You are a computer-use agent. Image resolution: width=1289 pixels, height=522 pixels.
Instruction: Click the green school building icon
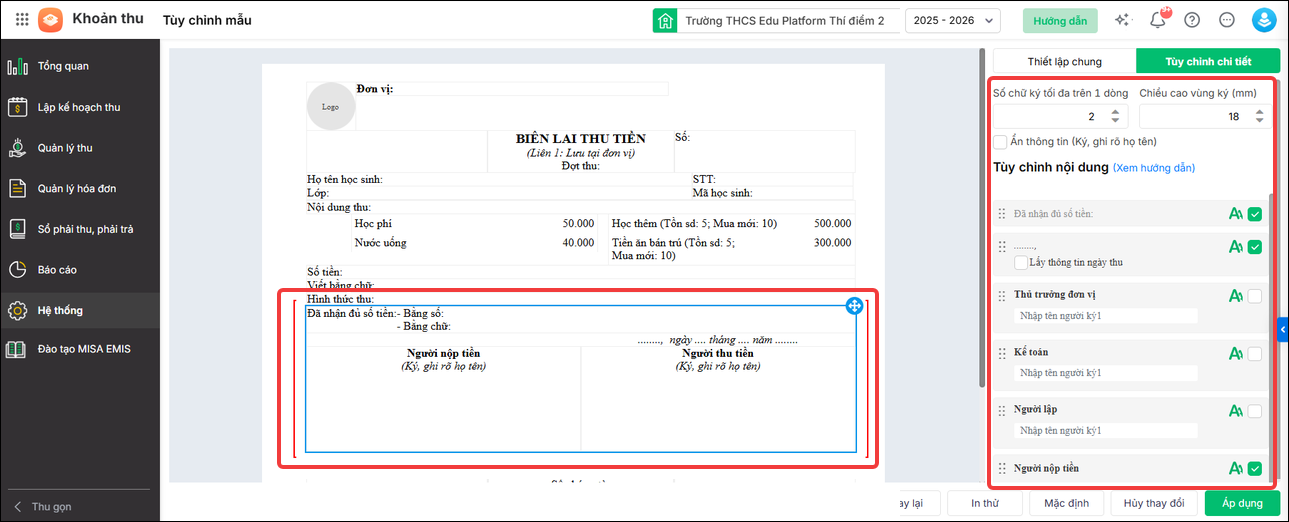[x=665, y=20]
